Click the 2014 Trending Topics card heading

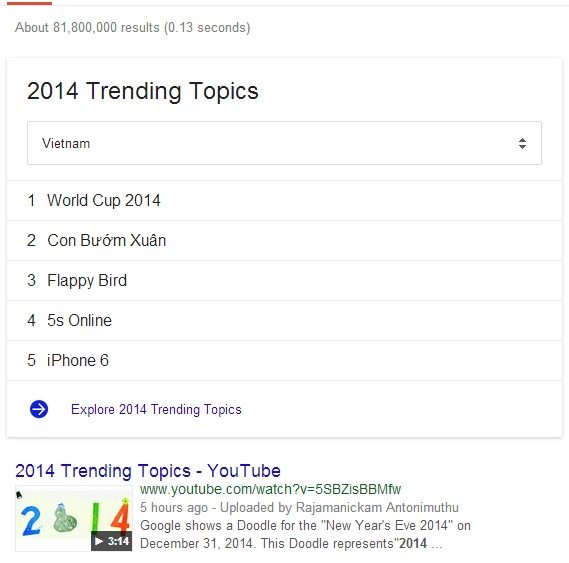(143, 91)
